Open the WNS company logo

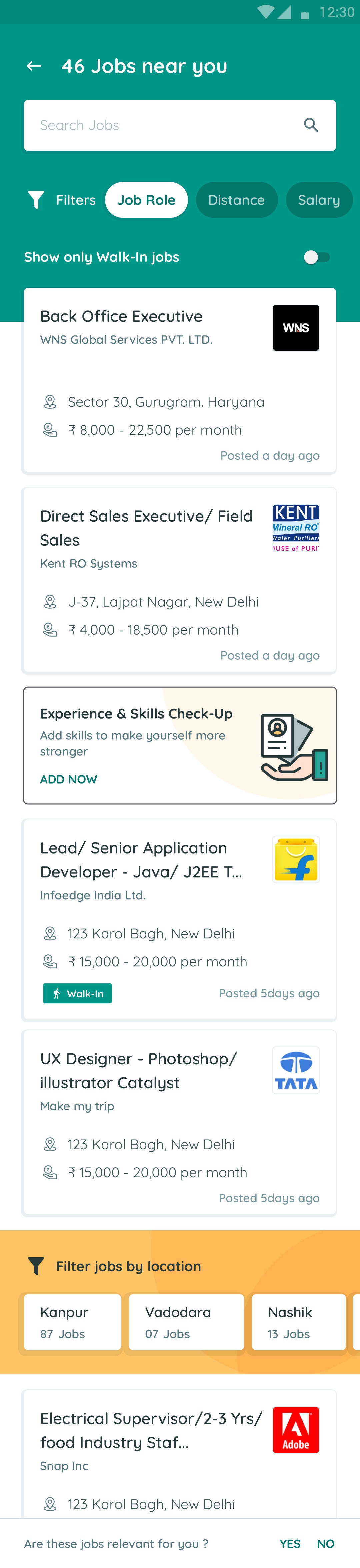(295, 327)
